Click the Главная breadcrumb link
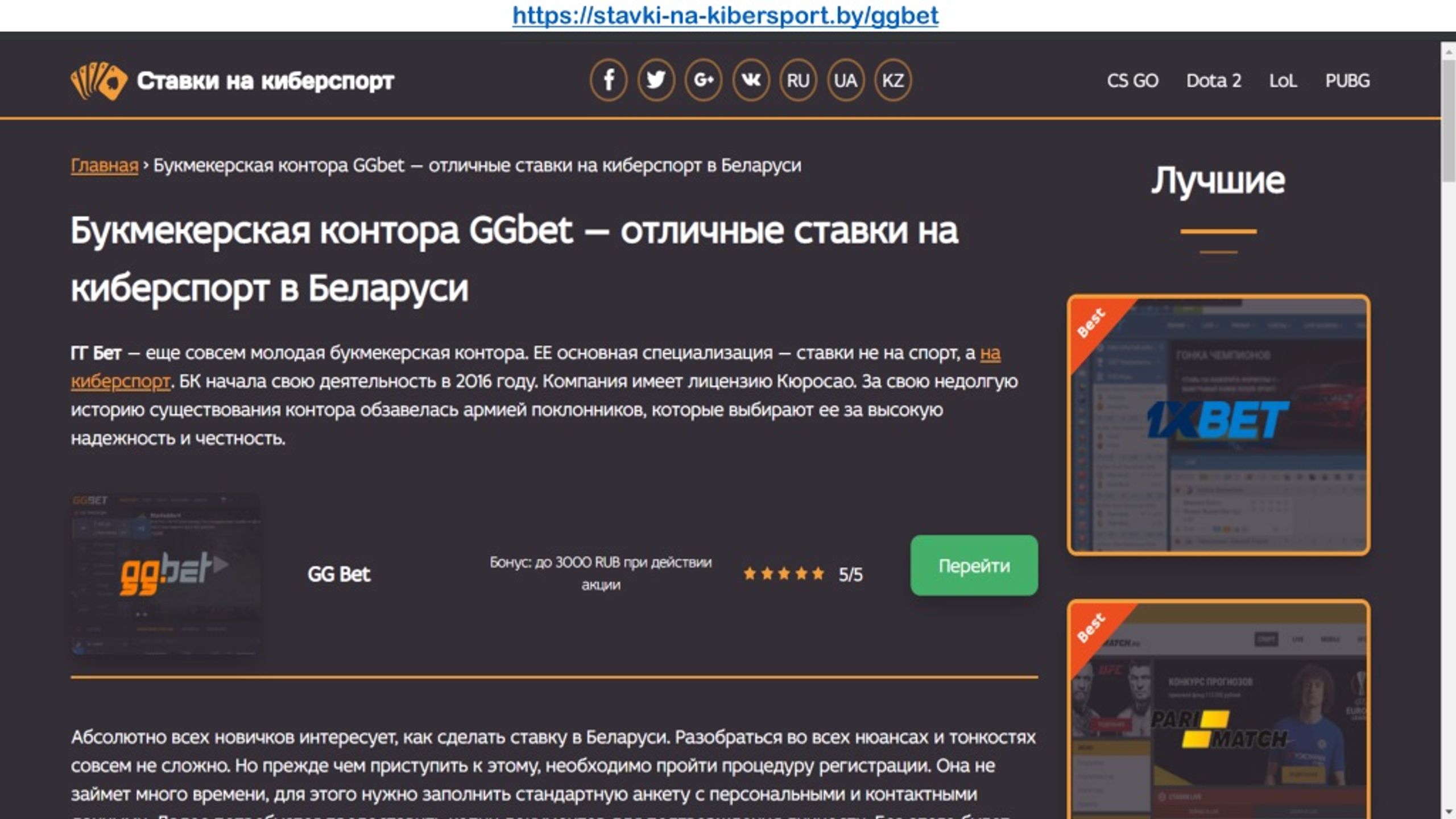 (105, 166)
